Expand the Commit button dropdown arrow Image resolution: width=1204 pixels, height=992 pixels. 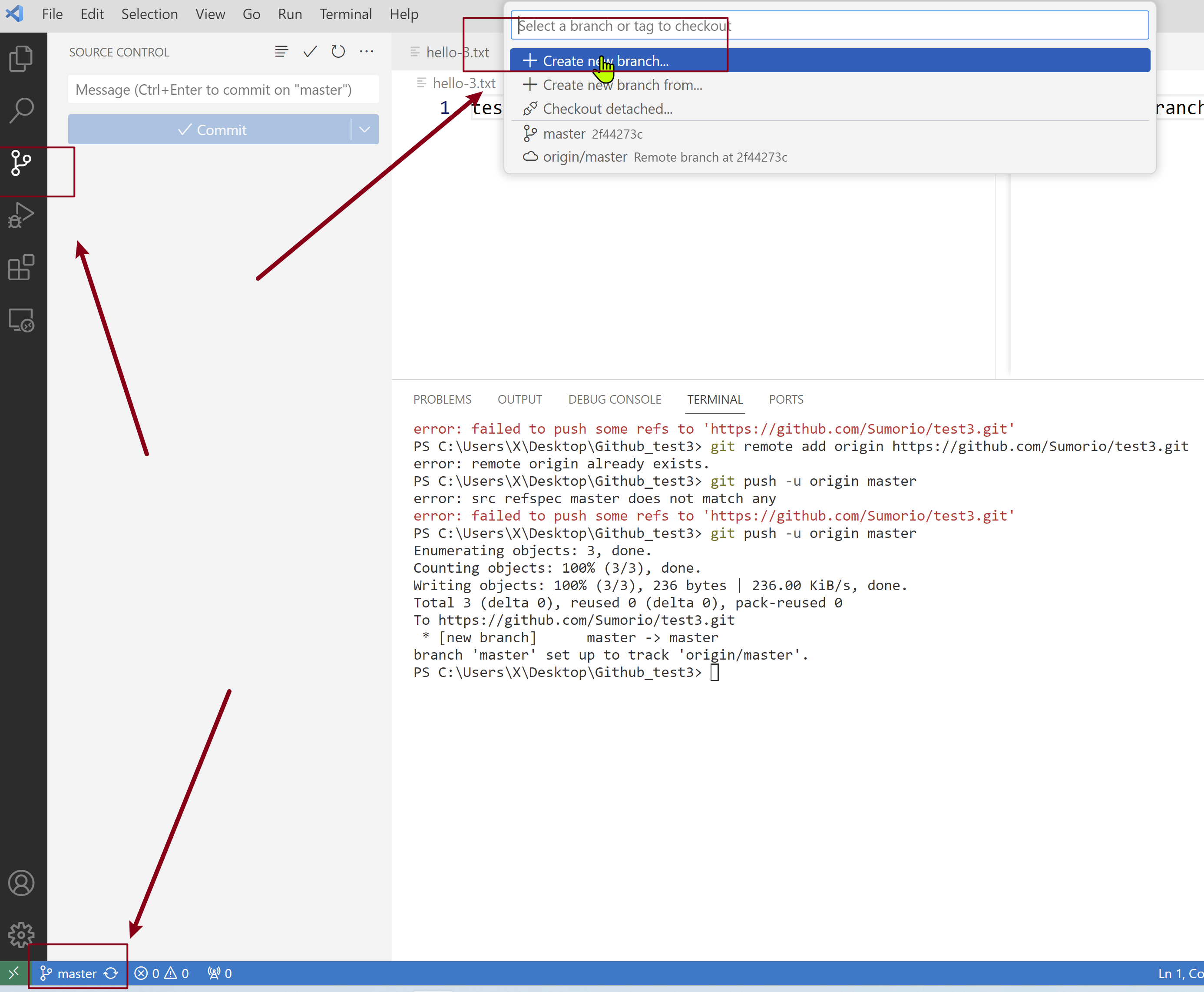(364, 130)
